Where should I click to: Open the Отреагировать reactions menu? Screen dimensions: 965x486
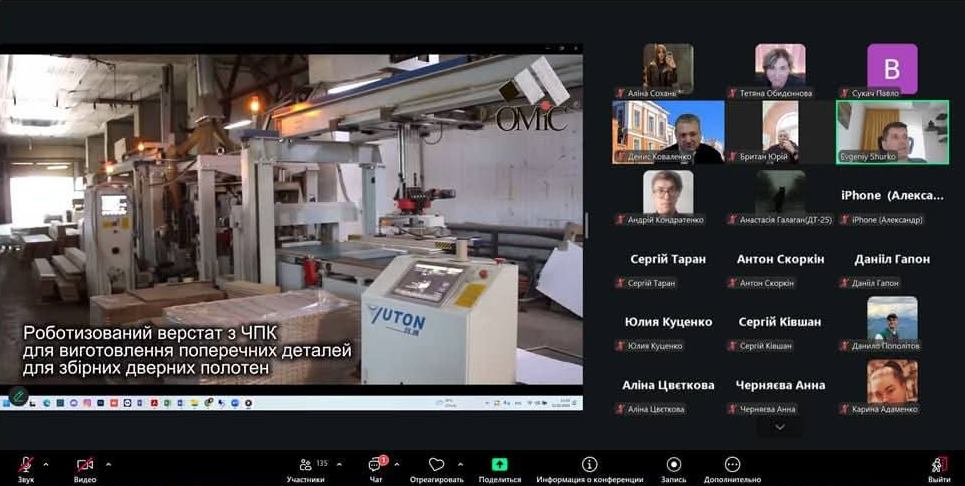pos(436,466)
